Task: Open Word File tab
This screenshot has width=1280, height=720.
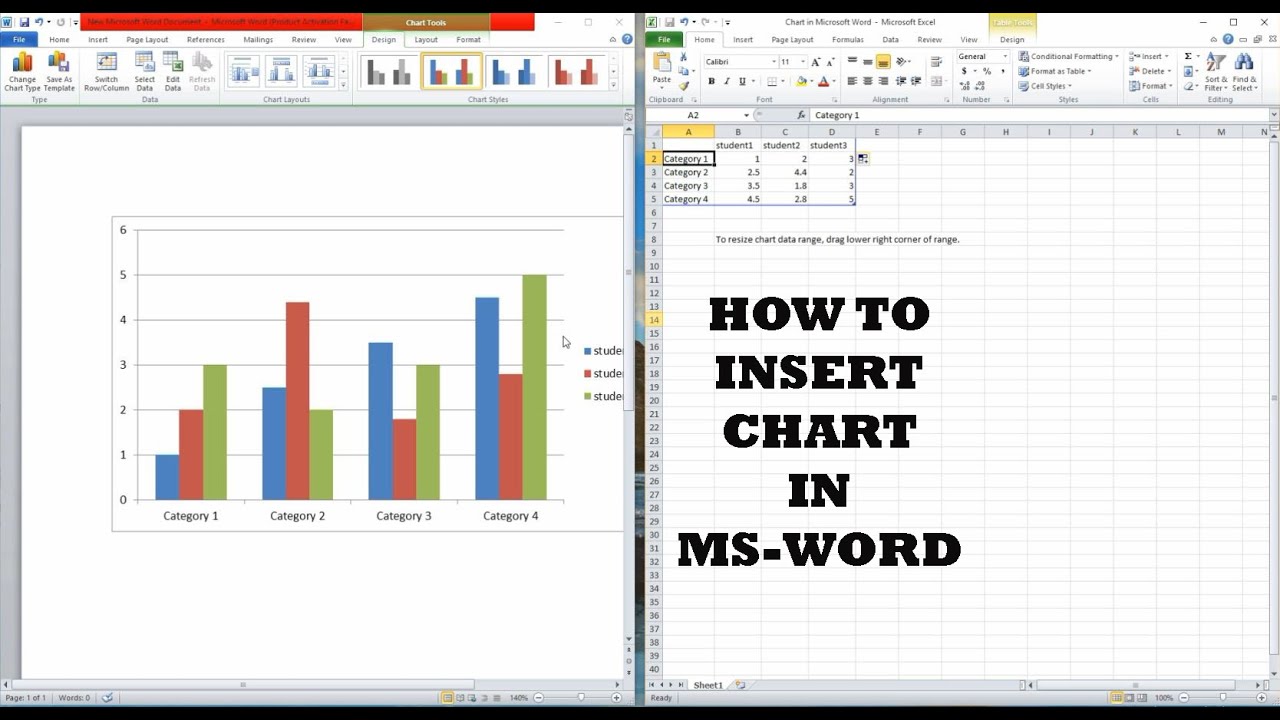Action: [x=19, y=40]
